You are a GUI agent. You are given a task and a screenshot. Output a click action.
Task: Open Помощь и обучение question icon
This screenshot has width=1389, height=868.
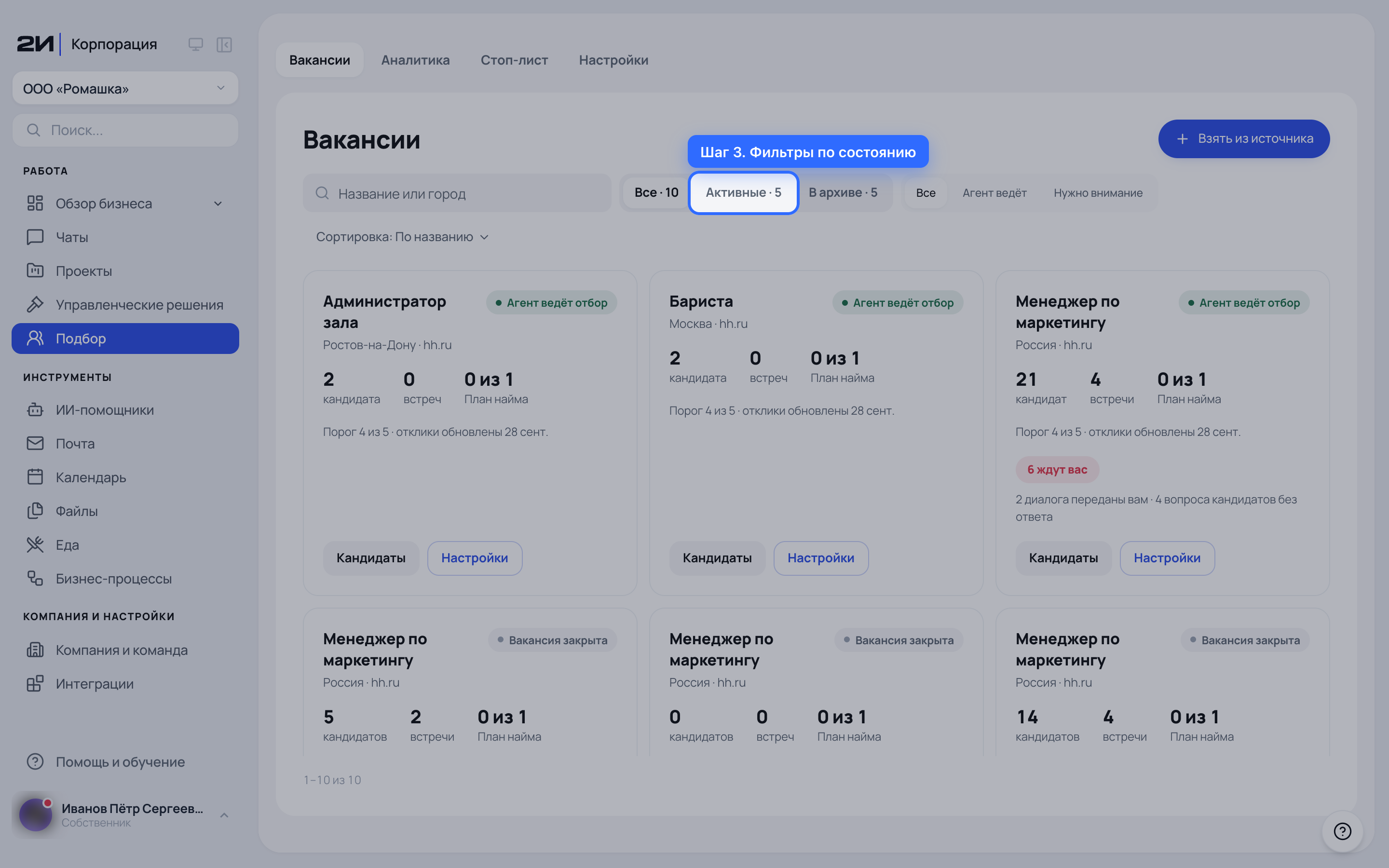[35, 762]
